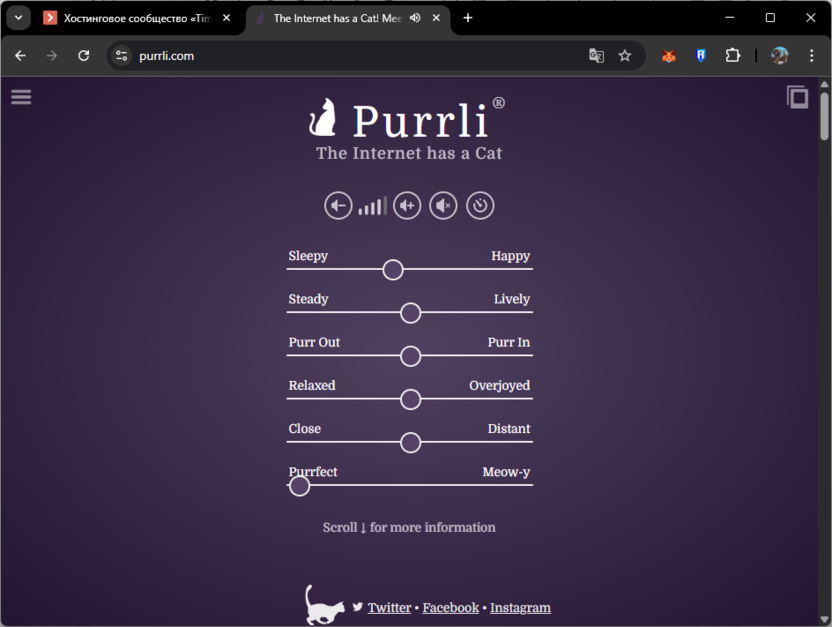Open Google Translate from the address bar
The height and width of the screenshot is (627, 832).
pos(596,56)
